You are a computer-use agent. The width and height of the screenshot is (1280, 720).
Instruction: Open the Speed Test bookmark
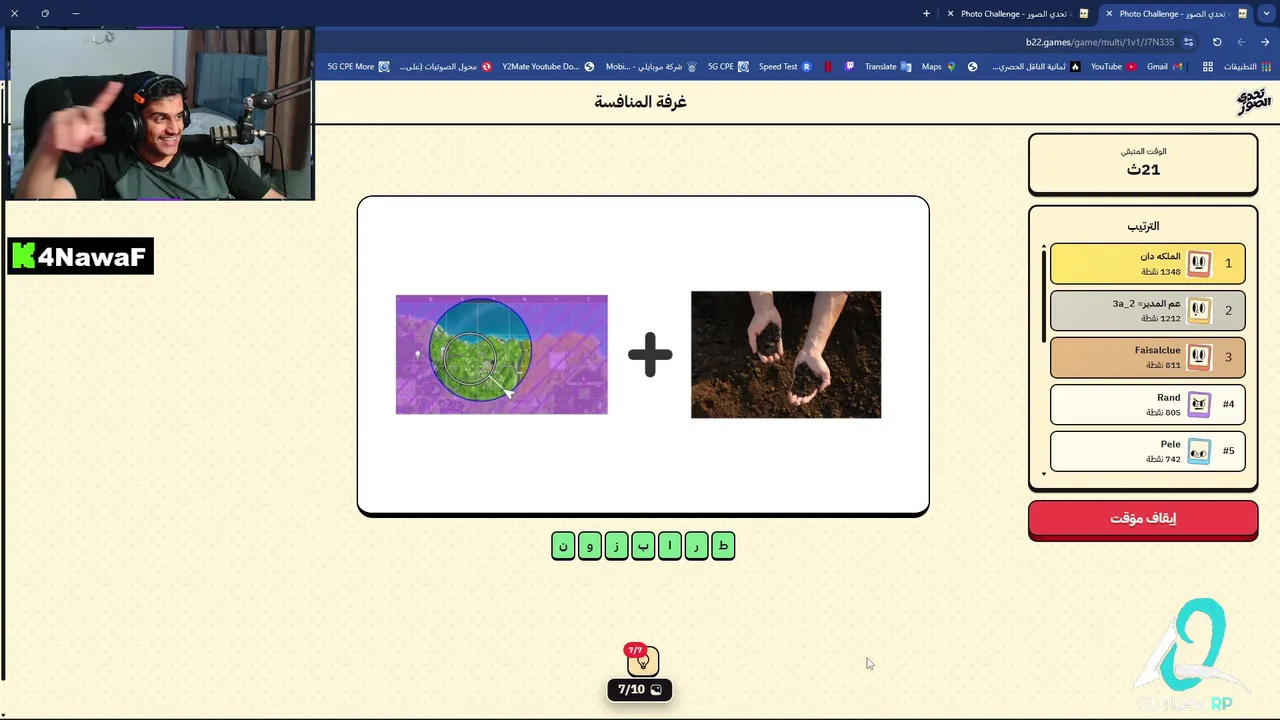(785, 67)
